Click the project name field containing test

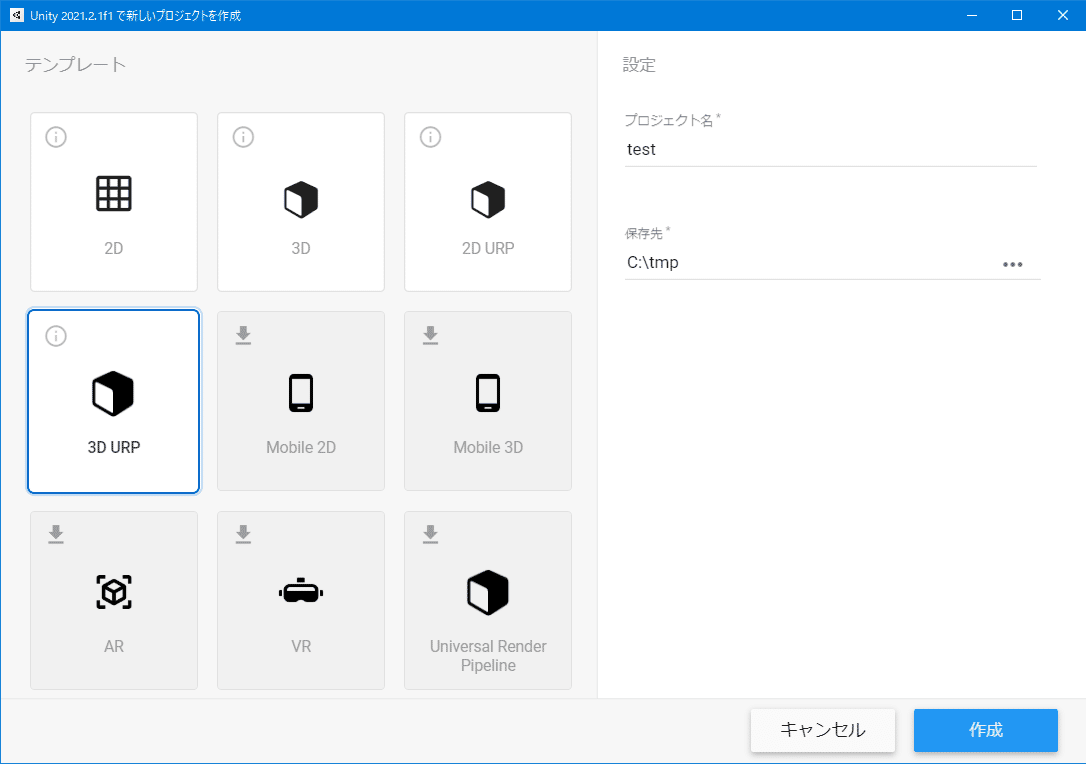tap(830, 150)
